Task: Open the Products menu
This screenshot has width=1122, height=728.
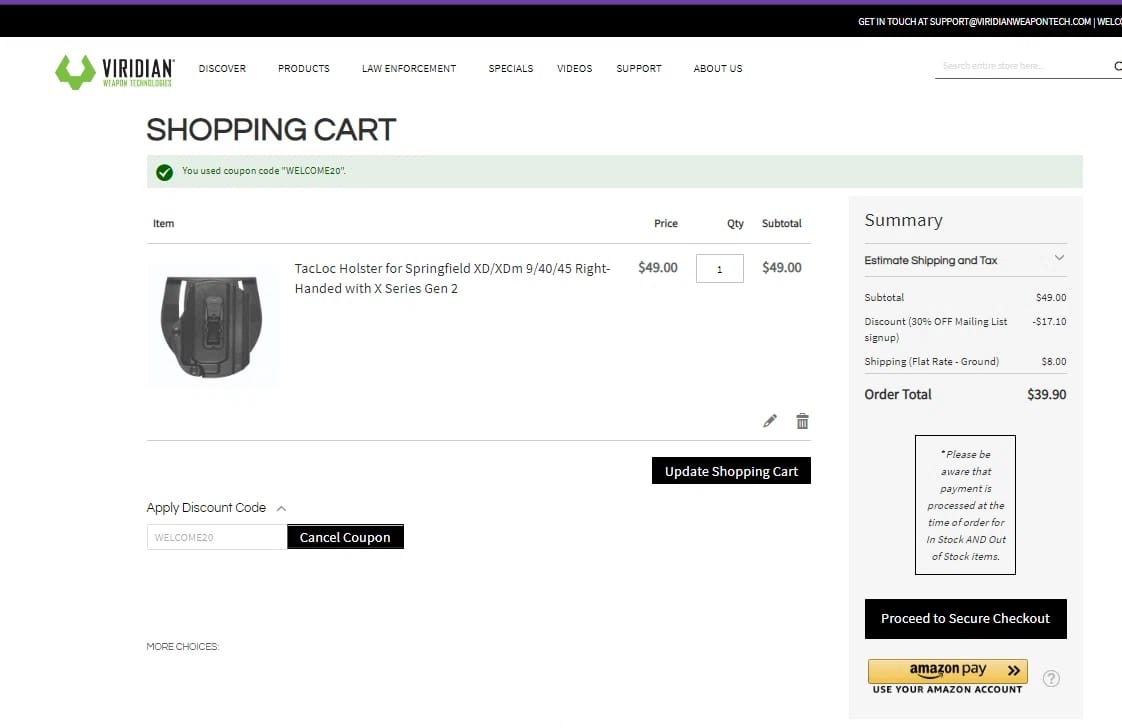Action: 303,69
